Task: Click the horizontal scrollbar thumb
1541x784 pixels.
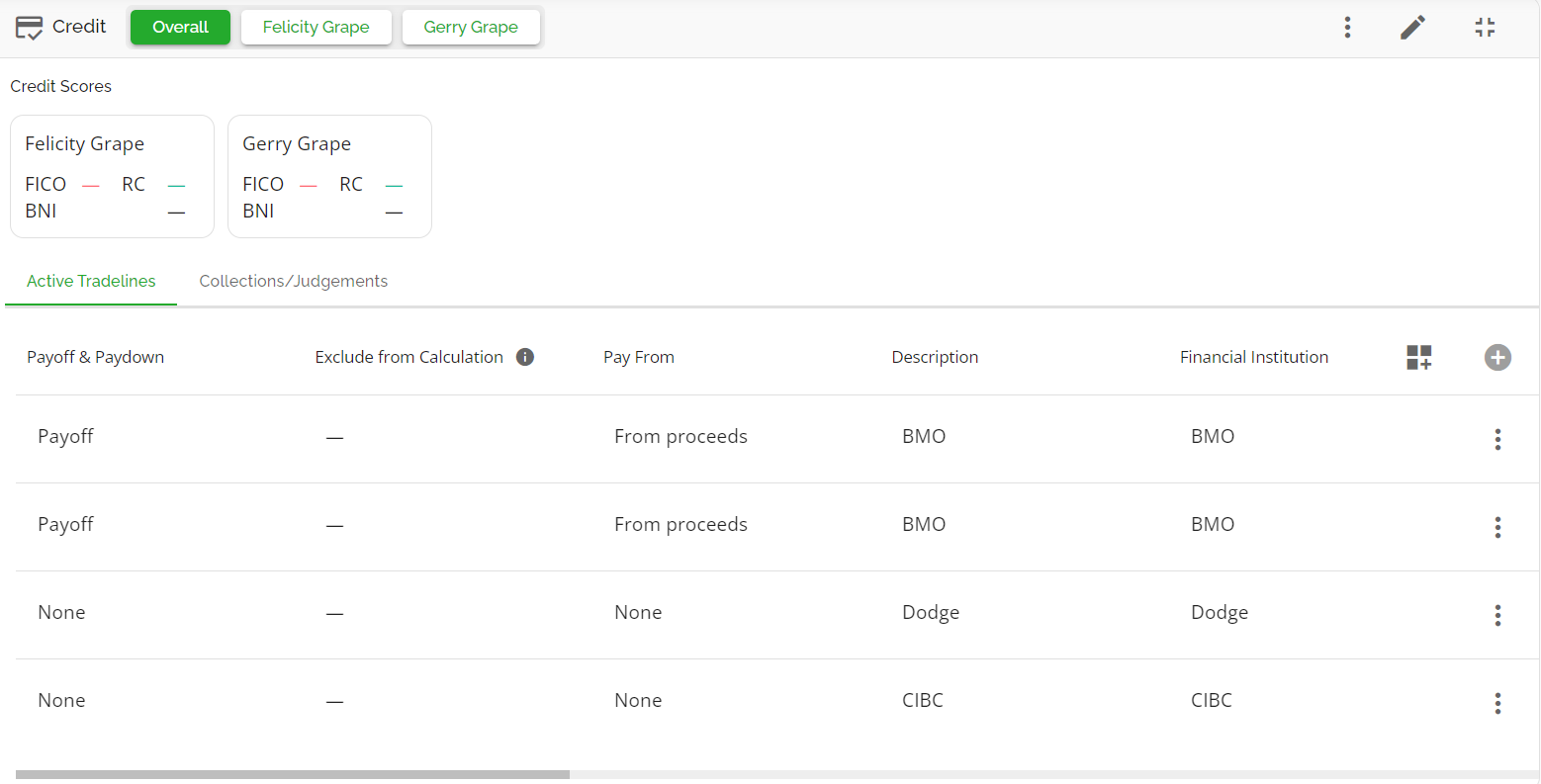Action: point(293,775)
